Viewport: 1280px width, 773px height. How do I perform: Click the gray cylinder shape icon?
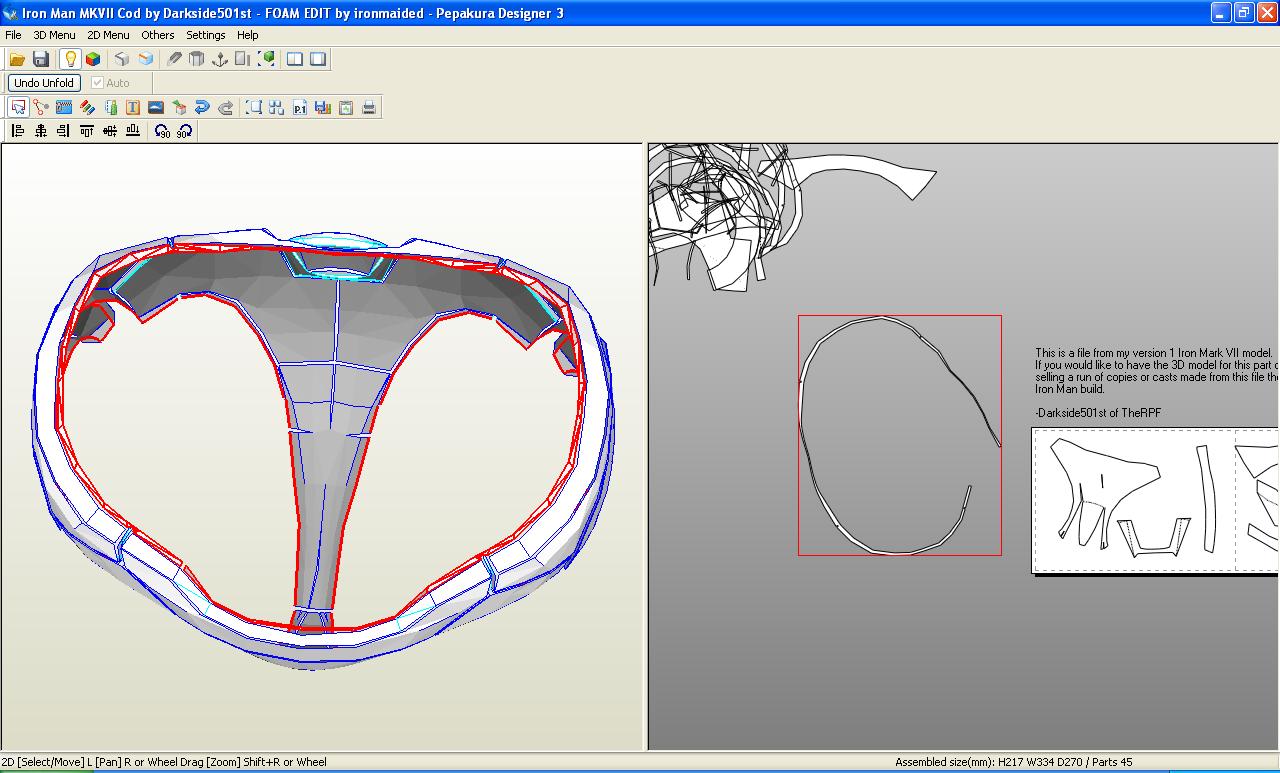pos(197,59)
